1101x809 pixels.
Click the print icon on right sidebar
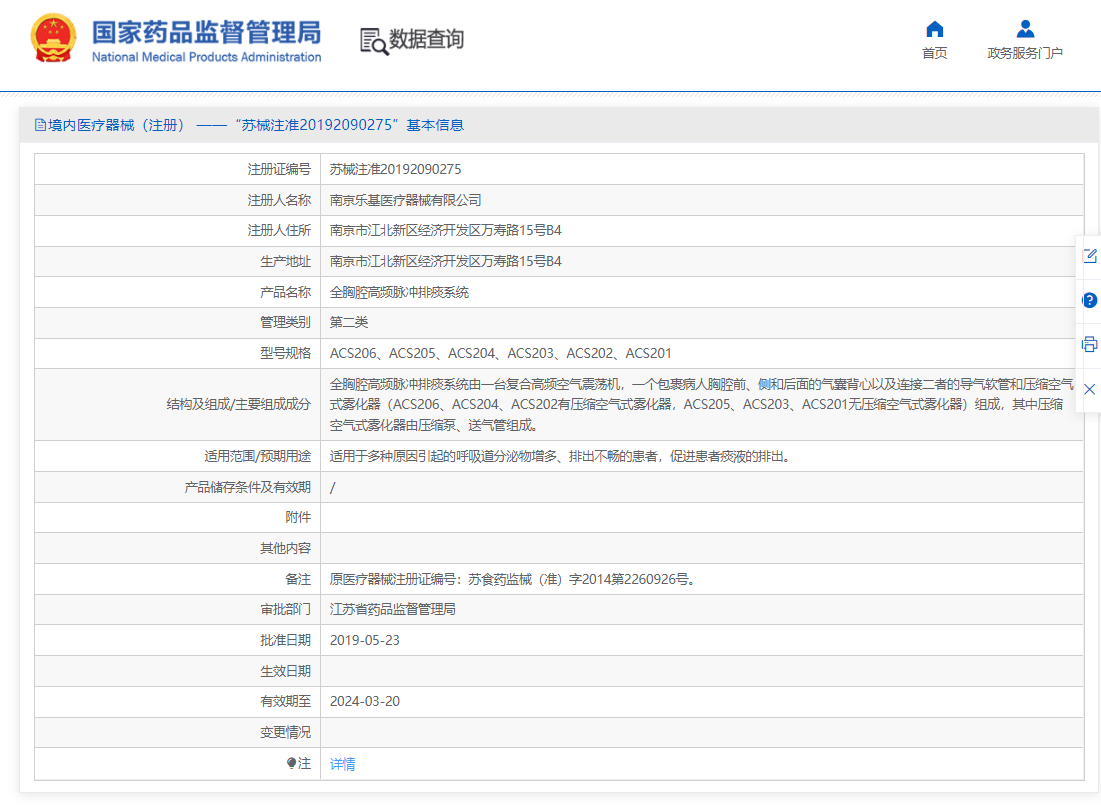1090,344
